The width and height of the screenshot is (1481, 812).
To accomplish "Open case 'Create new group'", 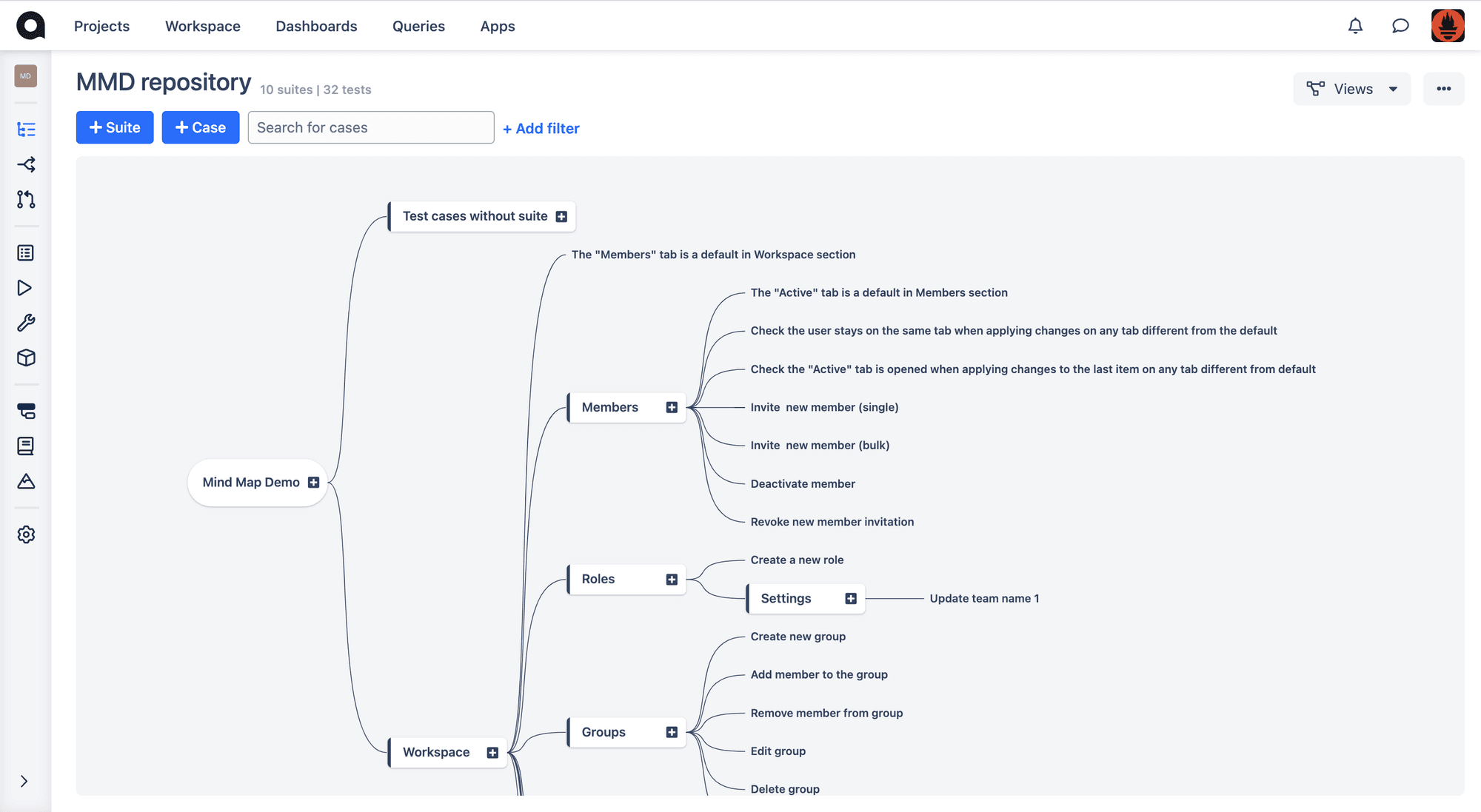I will pos(798,637).
